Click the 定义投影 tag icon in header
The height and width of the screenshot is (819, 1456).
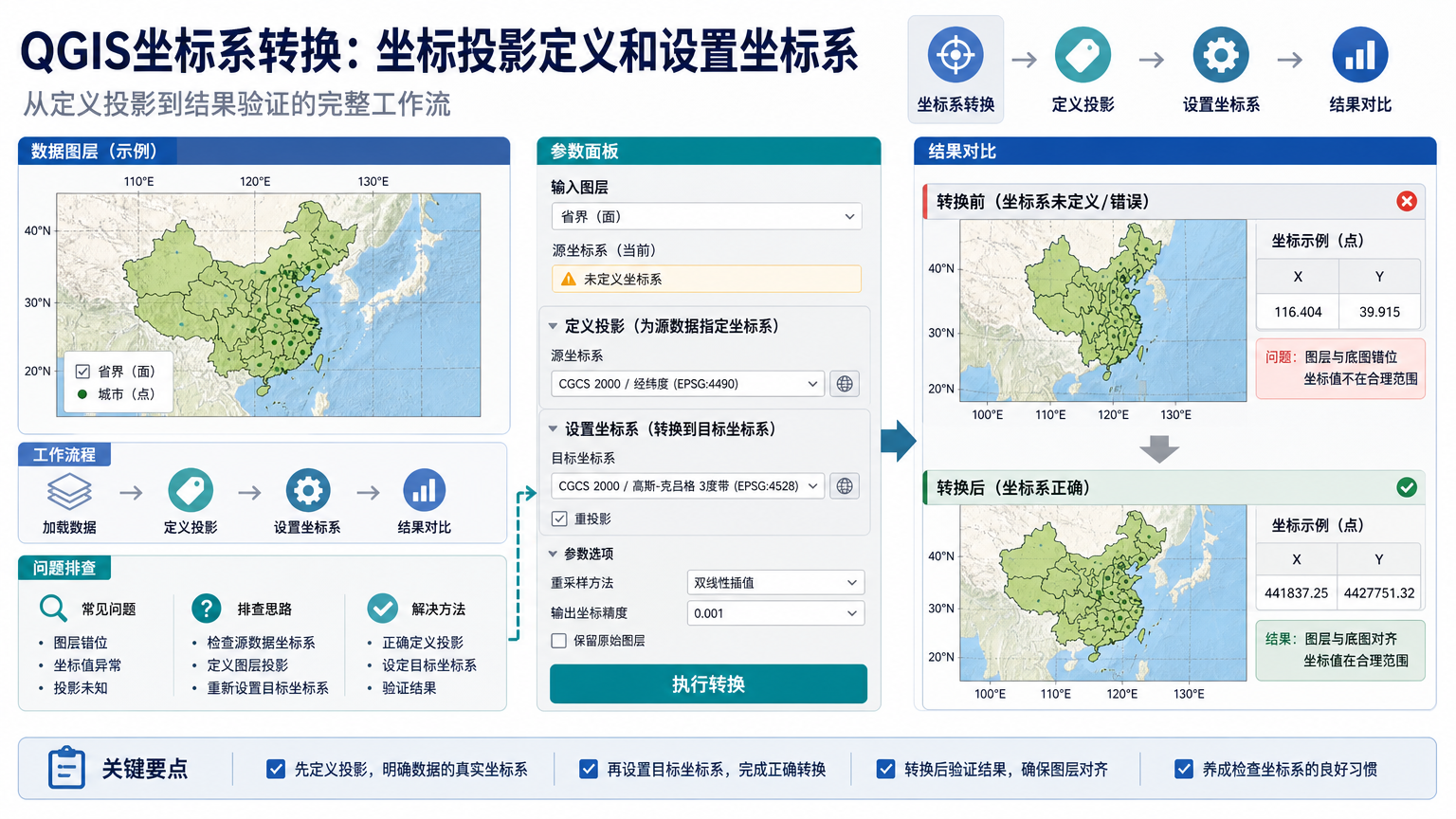pos(1083,55)
